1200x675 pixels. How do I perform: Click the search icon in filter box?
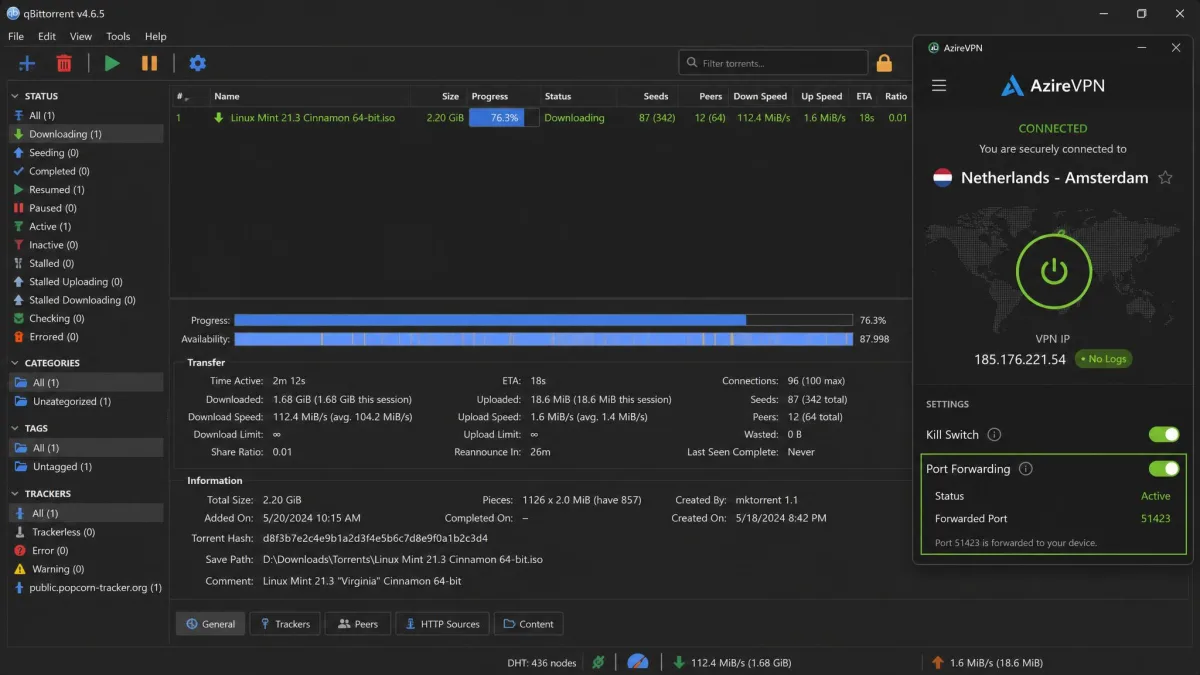click(691, 63)
